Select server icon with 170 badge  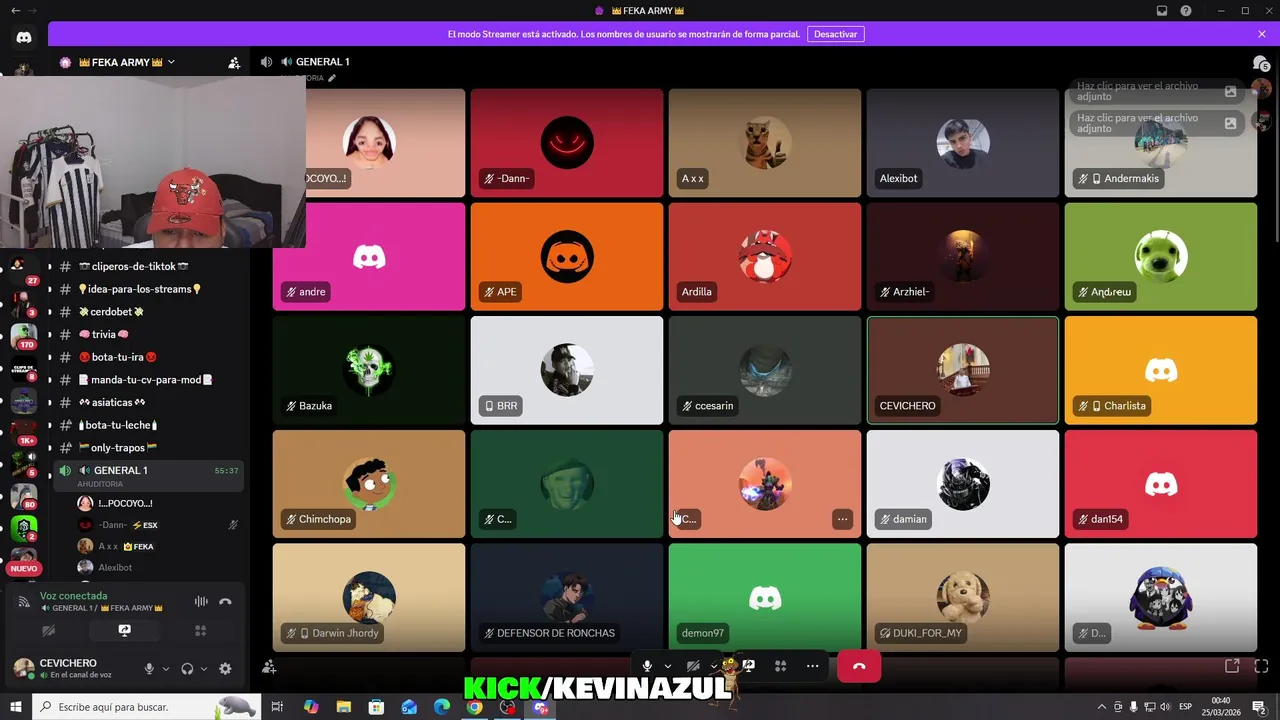(23, 335)
